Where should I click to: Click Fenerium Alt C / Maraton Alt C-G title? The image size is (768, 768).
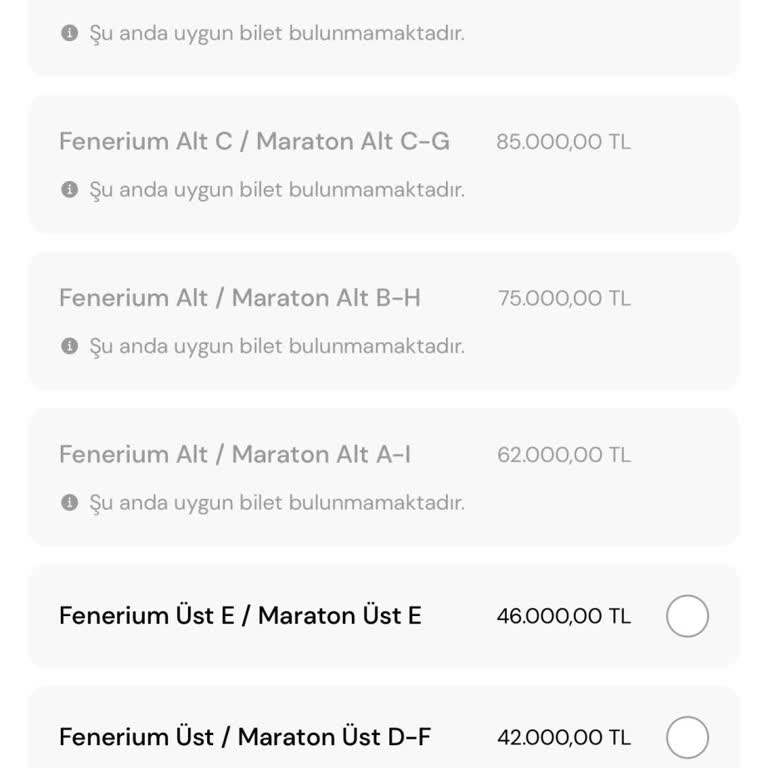coord(254,141)
